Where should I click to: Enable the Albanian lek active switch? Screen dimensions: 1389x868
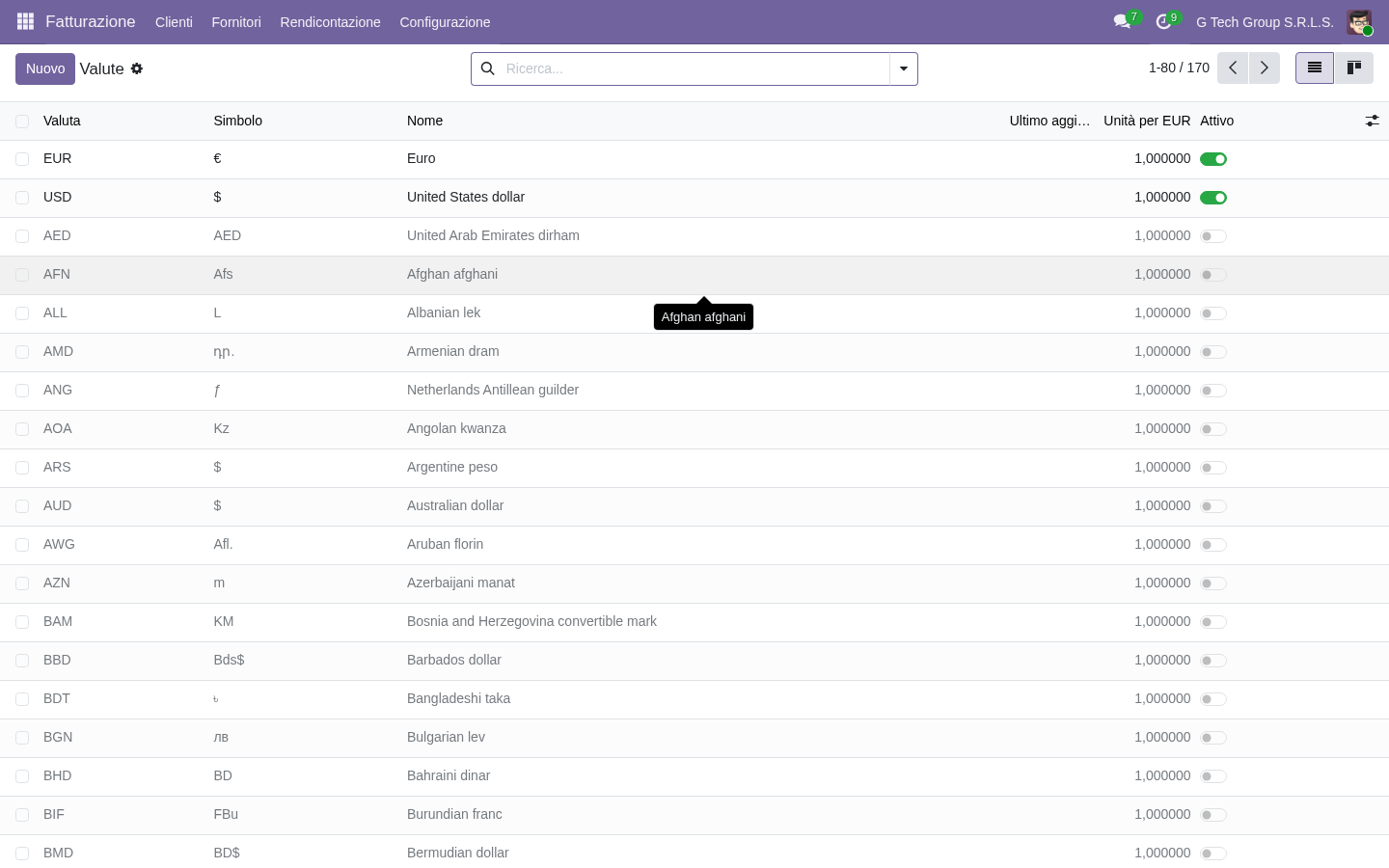click(1213, 313)
